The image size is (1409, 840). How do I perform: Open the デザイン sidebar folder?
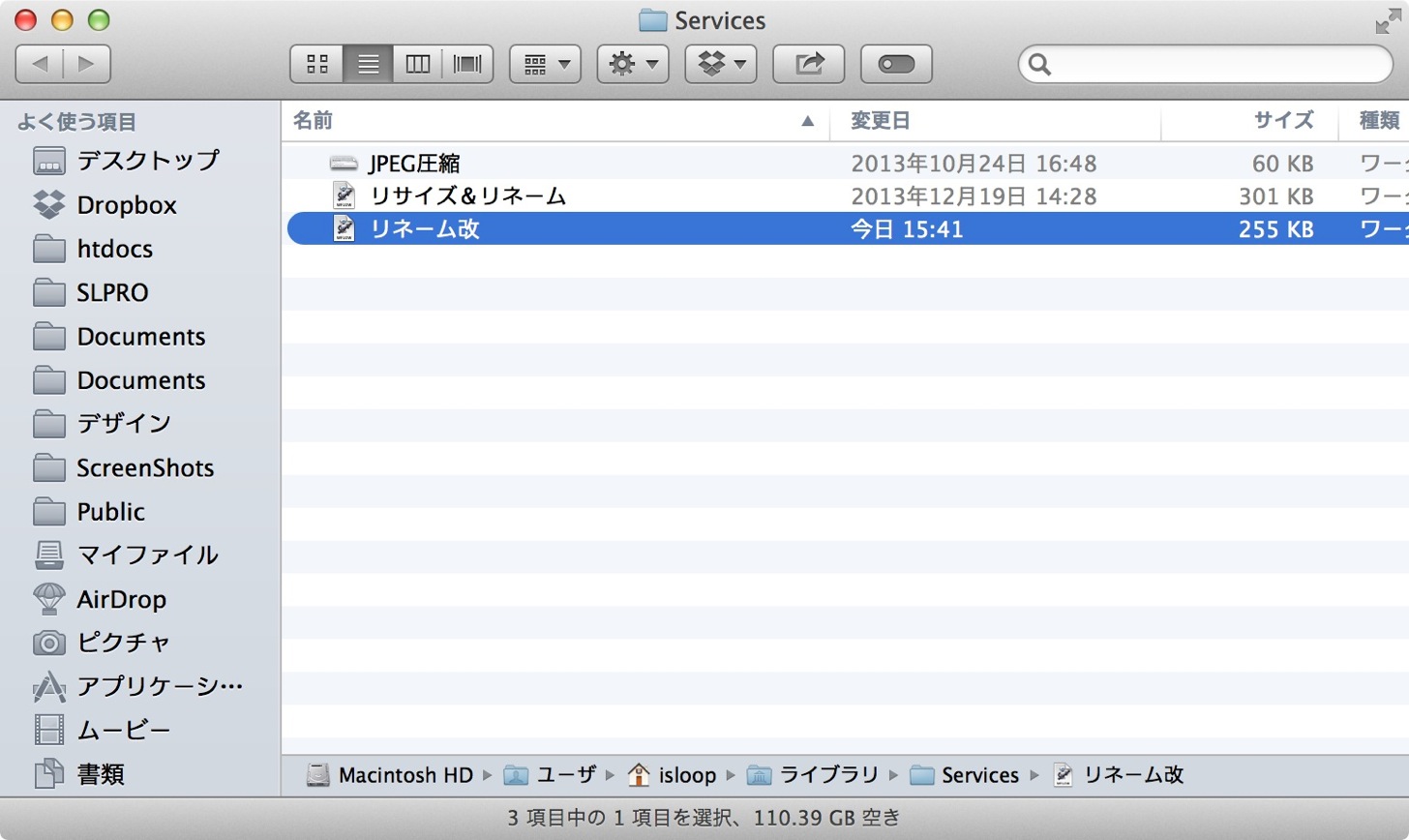pos(102,424)
